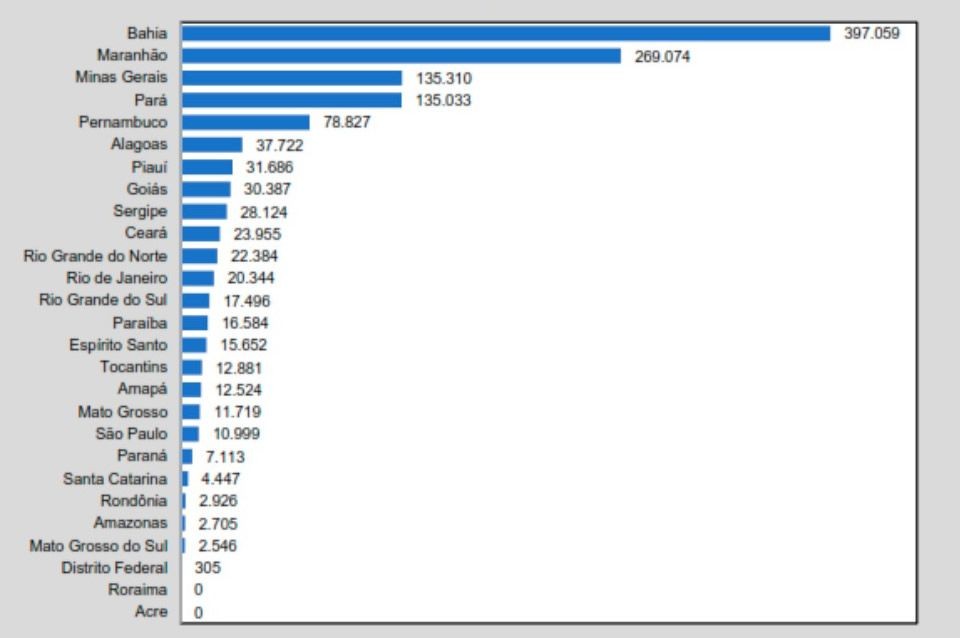960x638 pixels.
Task: Select the value 16.584
Action: click(x=245, y=323)
